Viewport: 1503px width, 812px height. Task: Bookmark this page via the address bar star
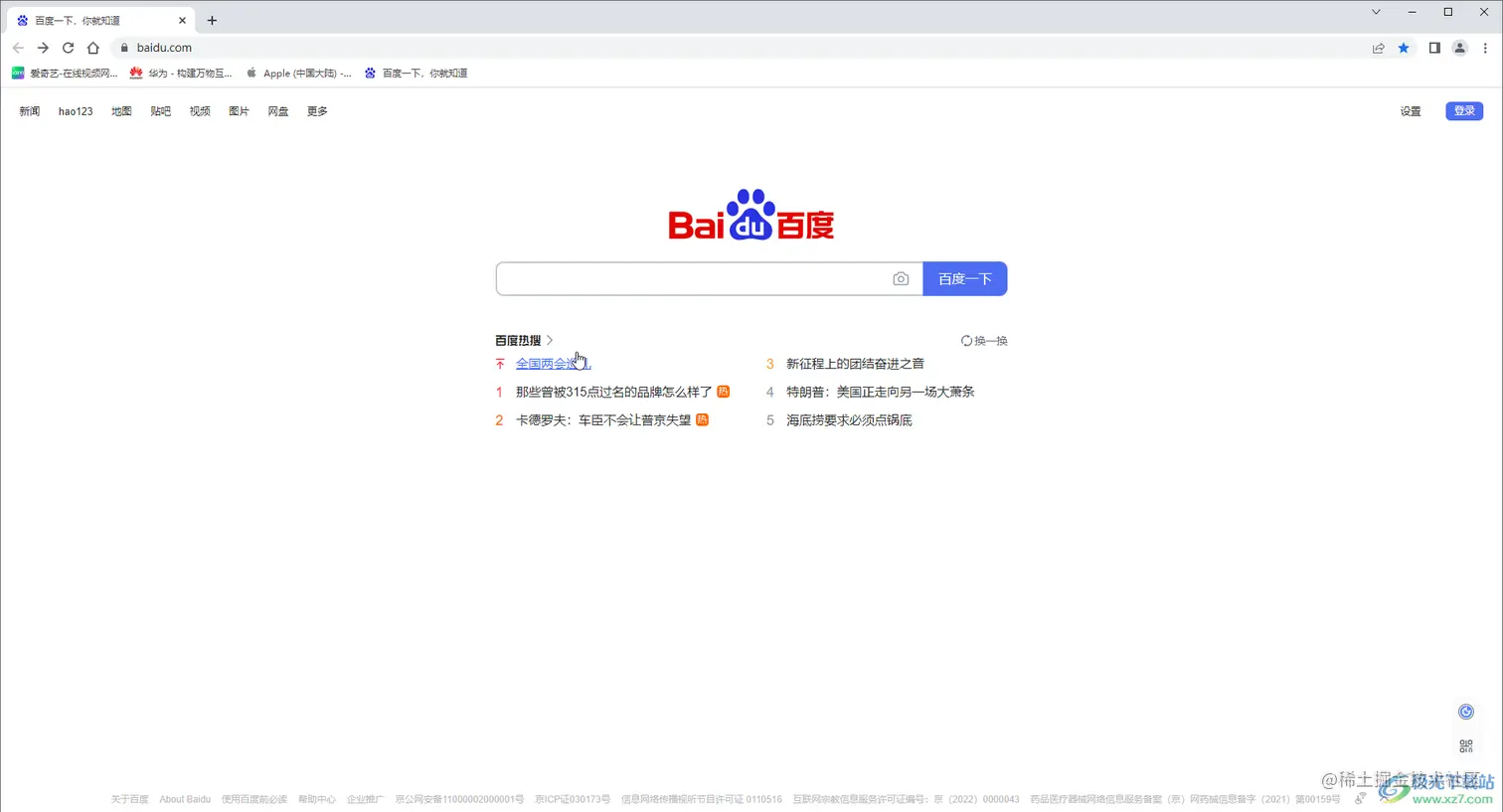point(1404,47)
